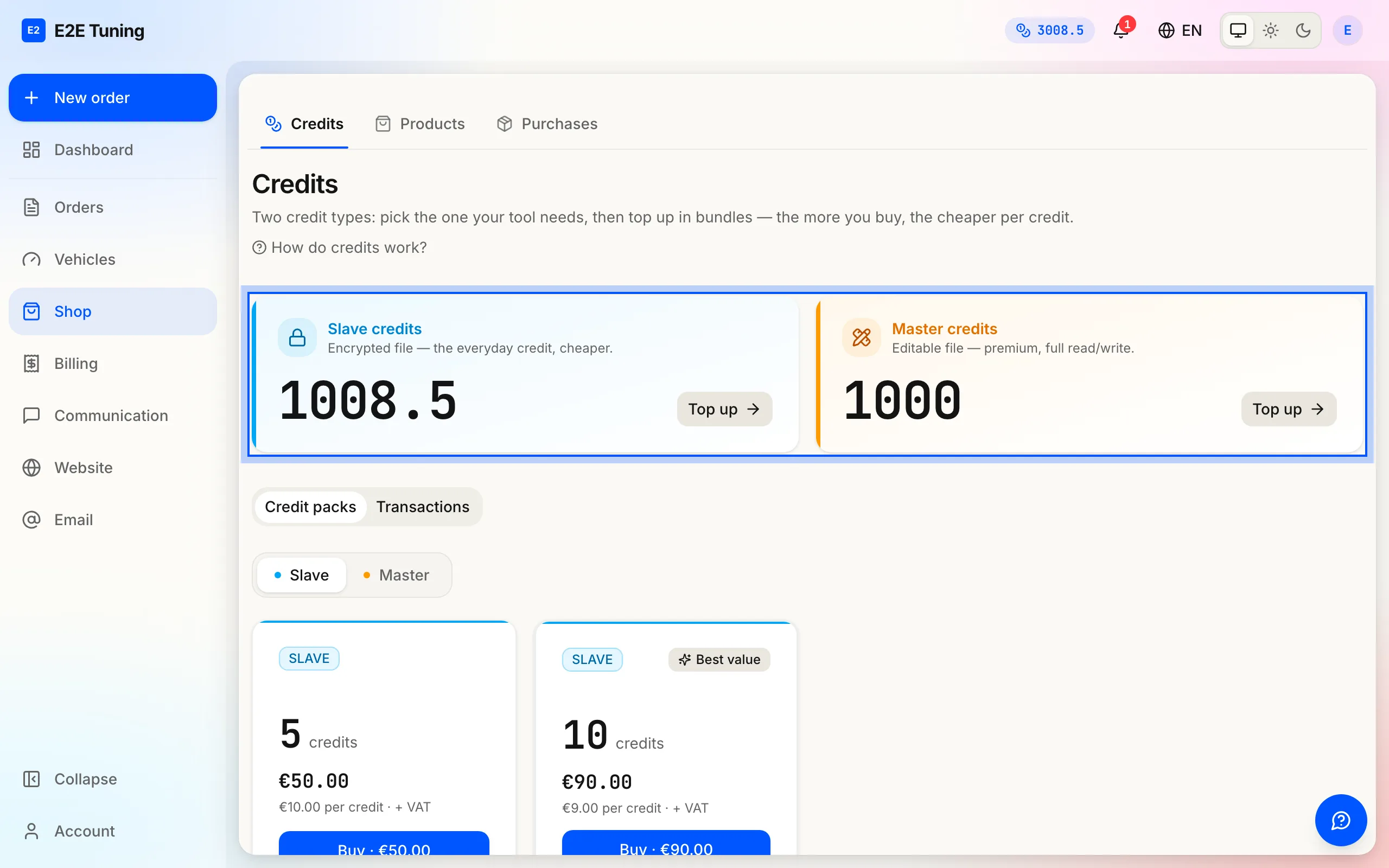Collapse the sidebar
The height and width of the screenshot is (868, 1389).
(x=112, y=779)
